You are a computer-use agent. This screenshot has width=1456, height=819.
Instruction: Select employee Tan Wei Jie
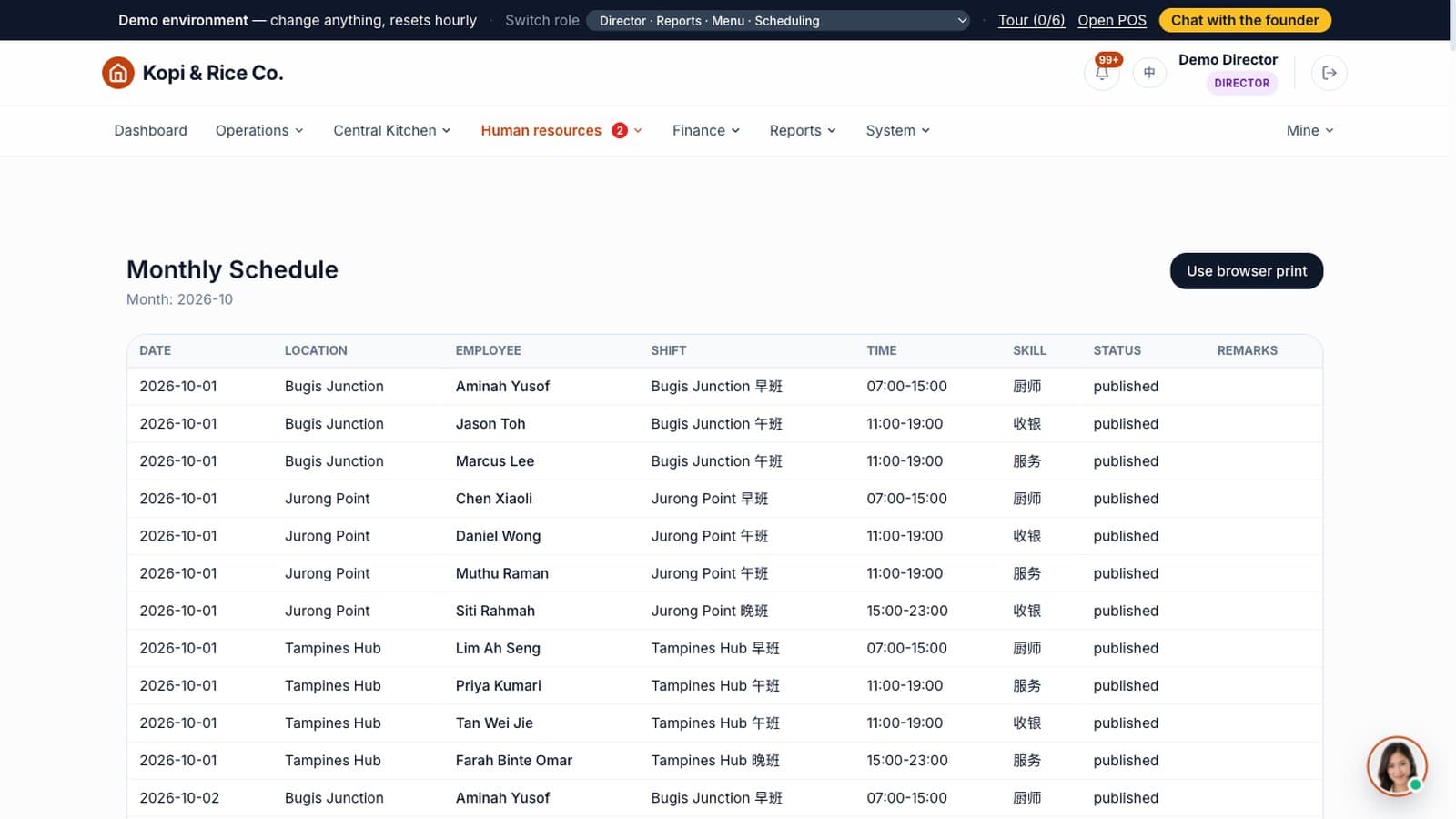coord(494,723)
